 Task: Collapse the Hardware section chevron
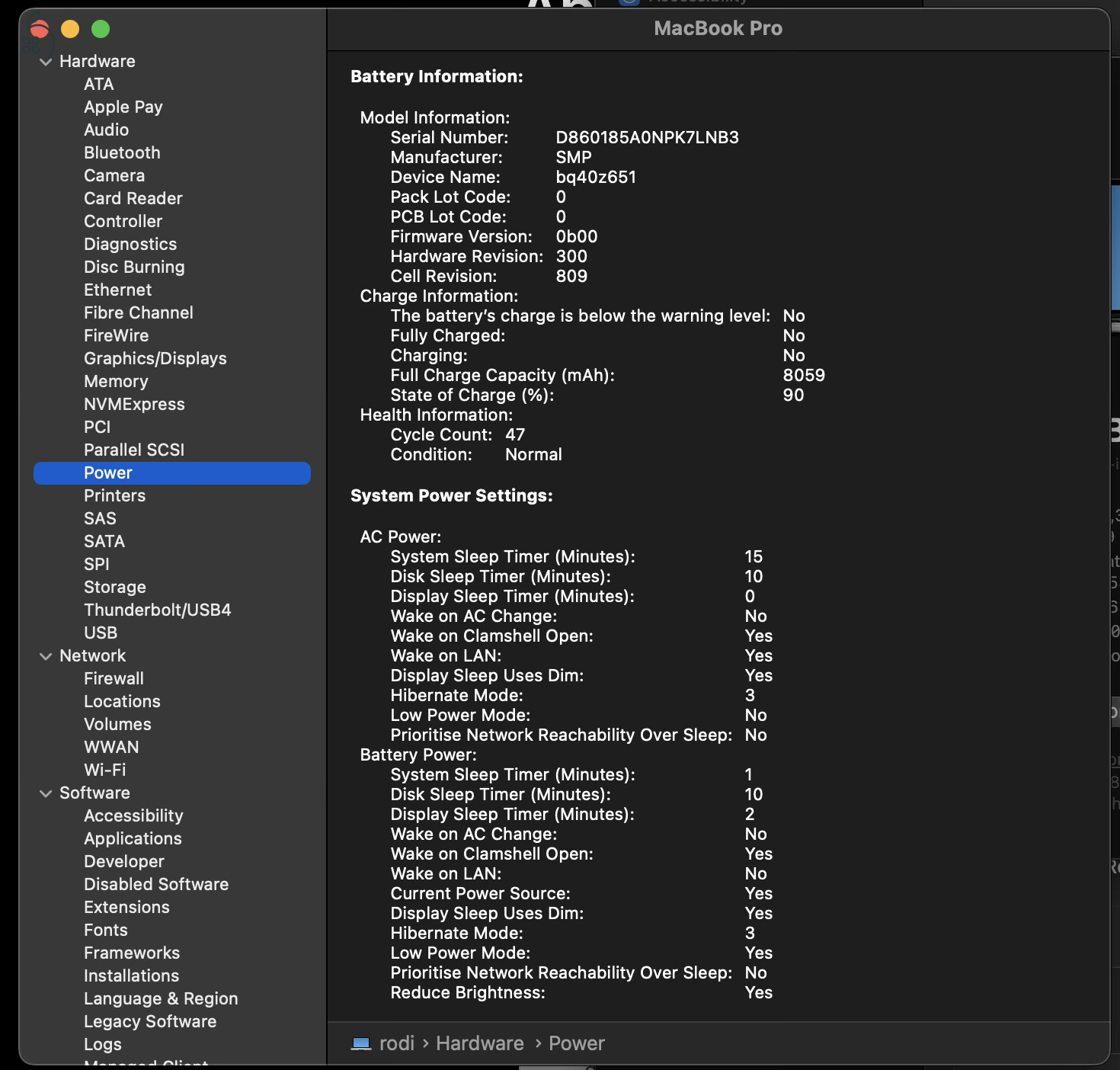46,62
